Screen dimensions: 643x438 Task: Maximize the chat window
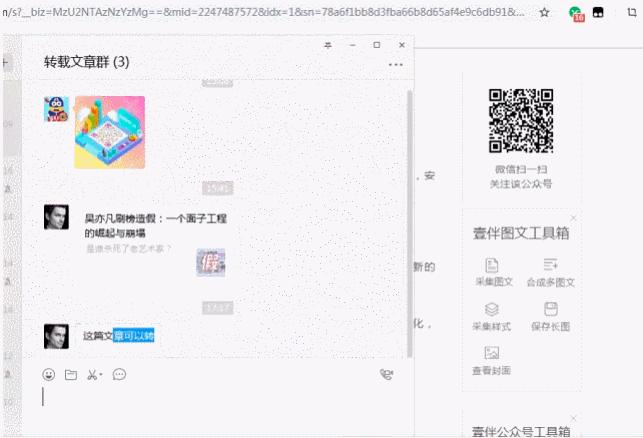[x=376, y=45]
